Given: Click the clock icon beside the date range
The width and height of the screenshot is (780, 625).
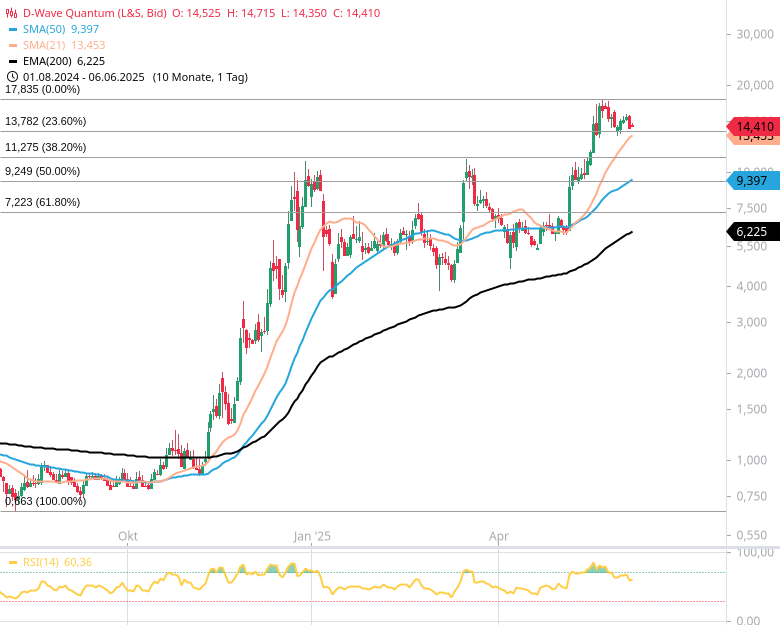Looking at the screenshot, I should (x=11, y=77).
